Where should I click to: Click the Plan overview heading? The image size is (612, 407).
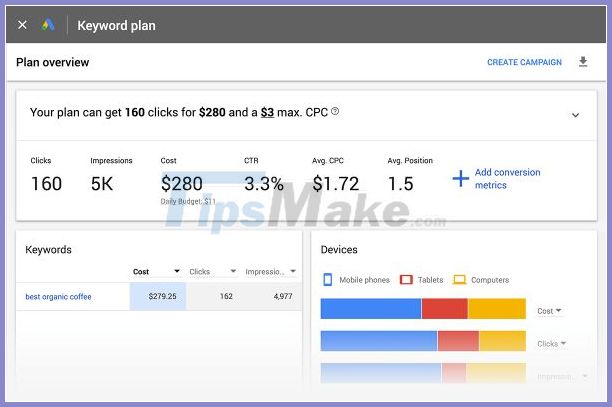[x=52, y=62]
